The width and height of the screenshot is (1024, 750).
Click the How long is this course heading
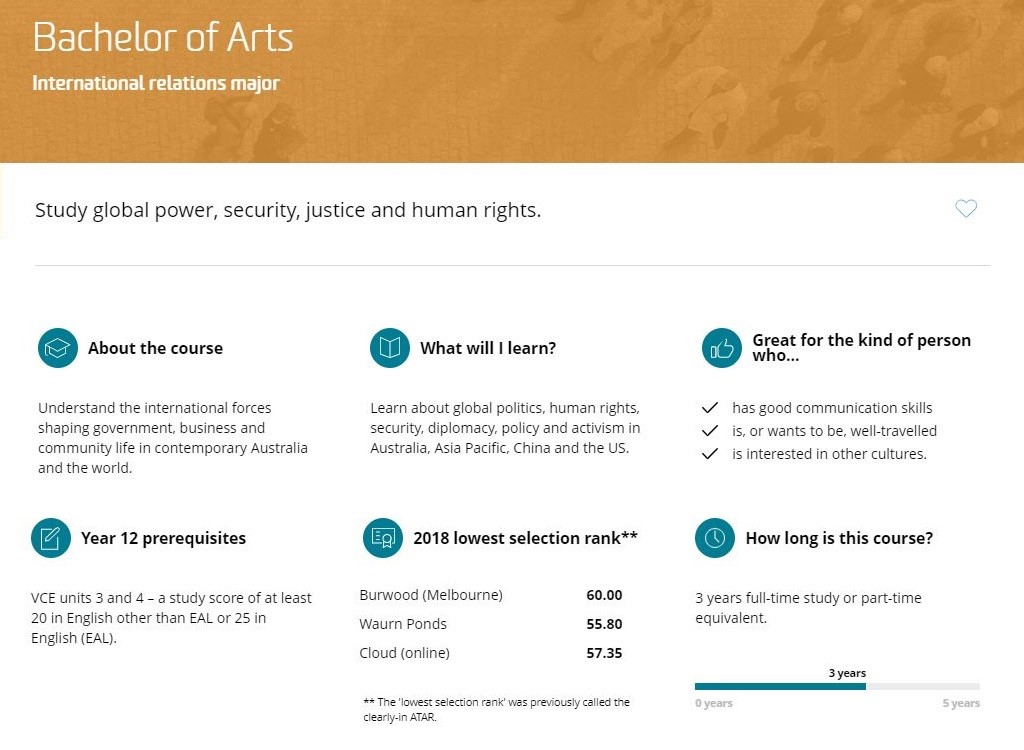839,538
